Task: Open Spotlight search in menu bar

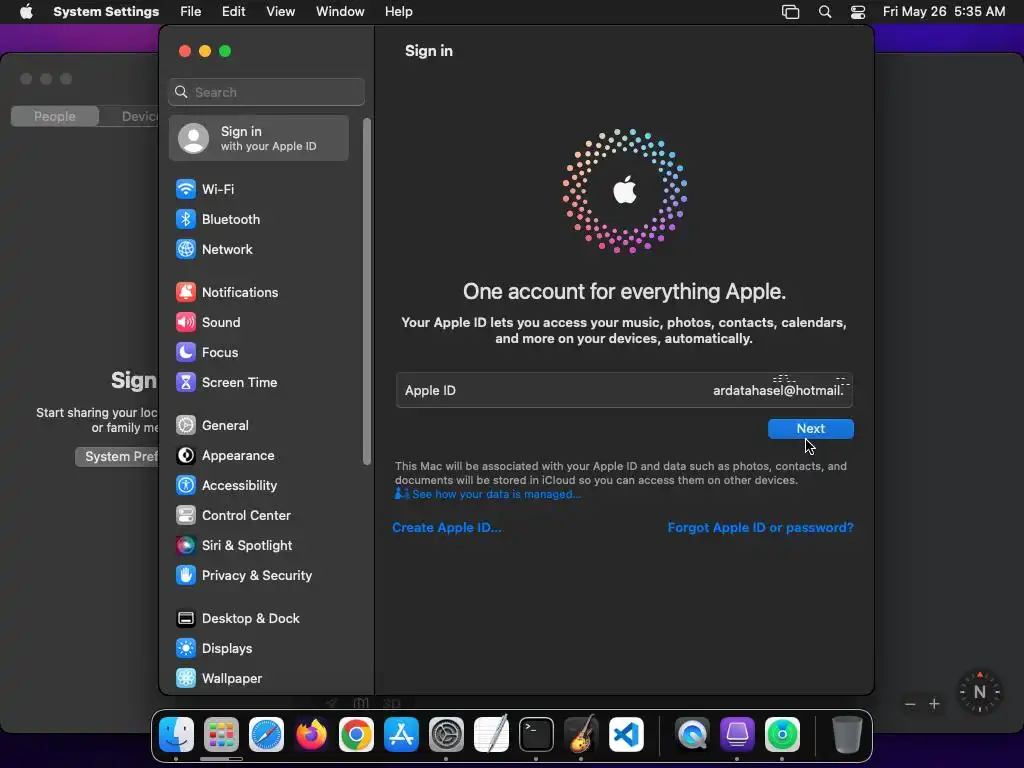Action: click(825, 12)
